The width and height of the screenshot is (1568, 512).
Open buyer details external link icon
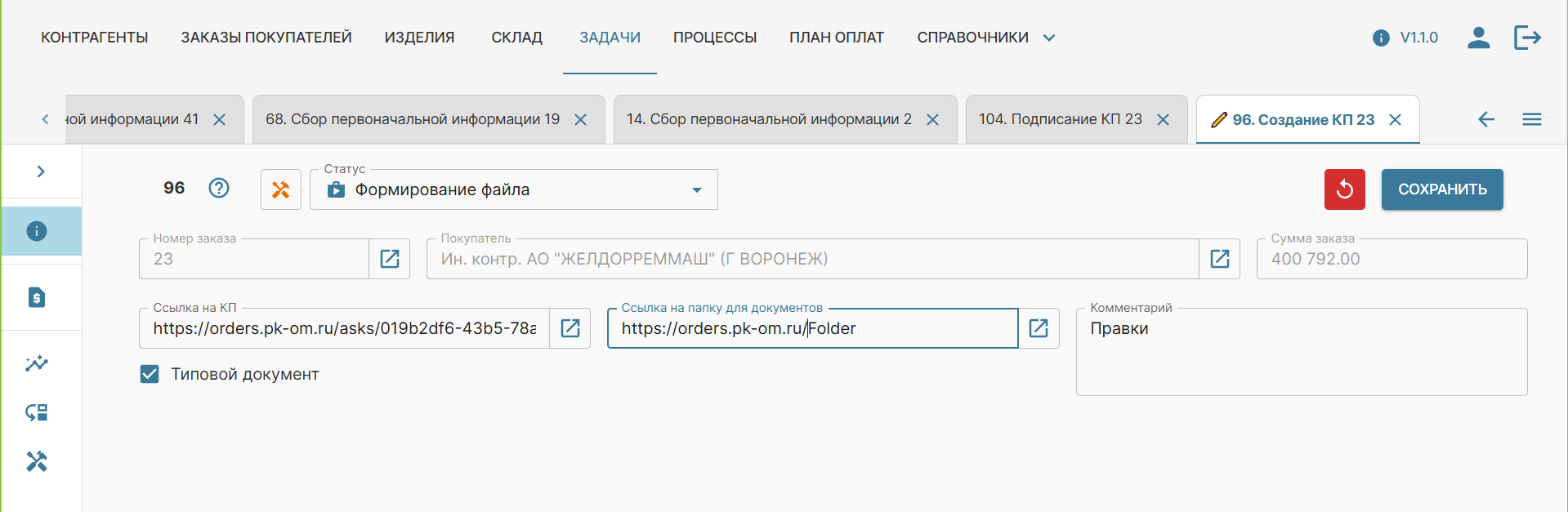tap(1219, 259)
